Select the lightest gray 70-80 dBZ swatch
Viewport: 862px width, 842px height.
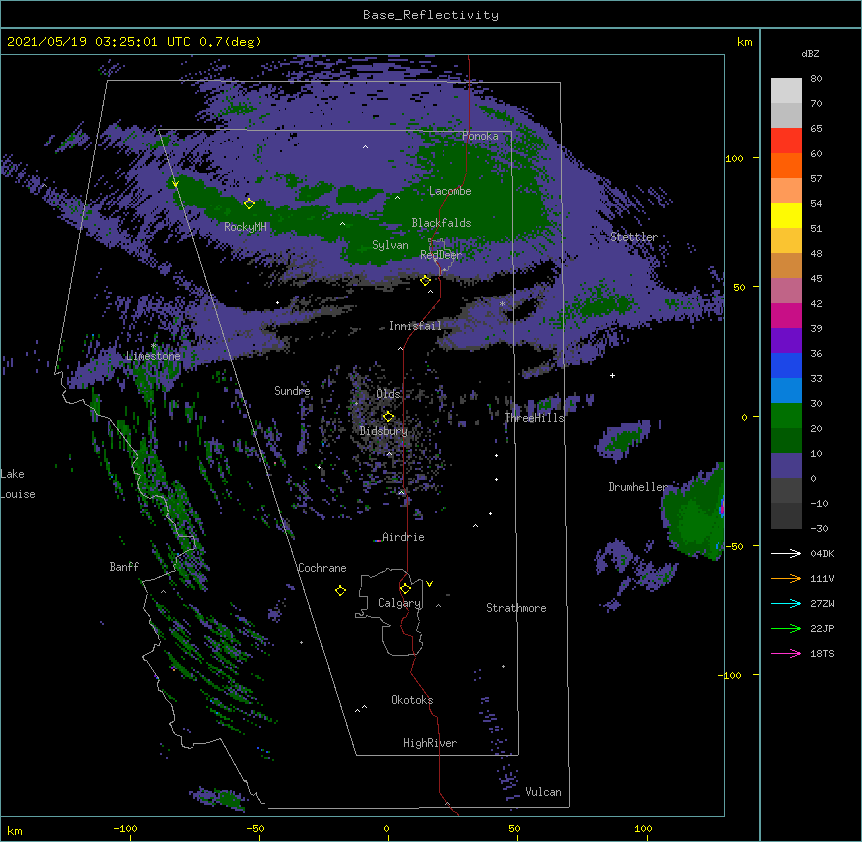tap(786, 91)
